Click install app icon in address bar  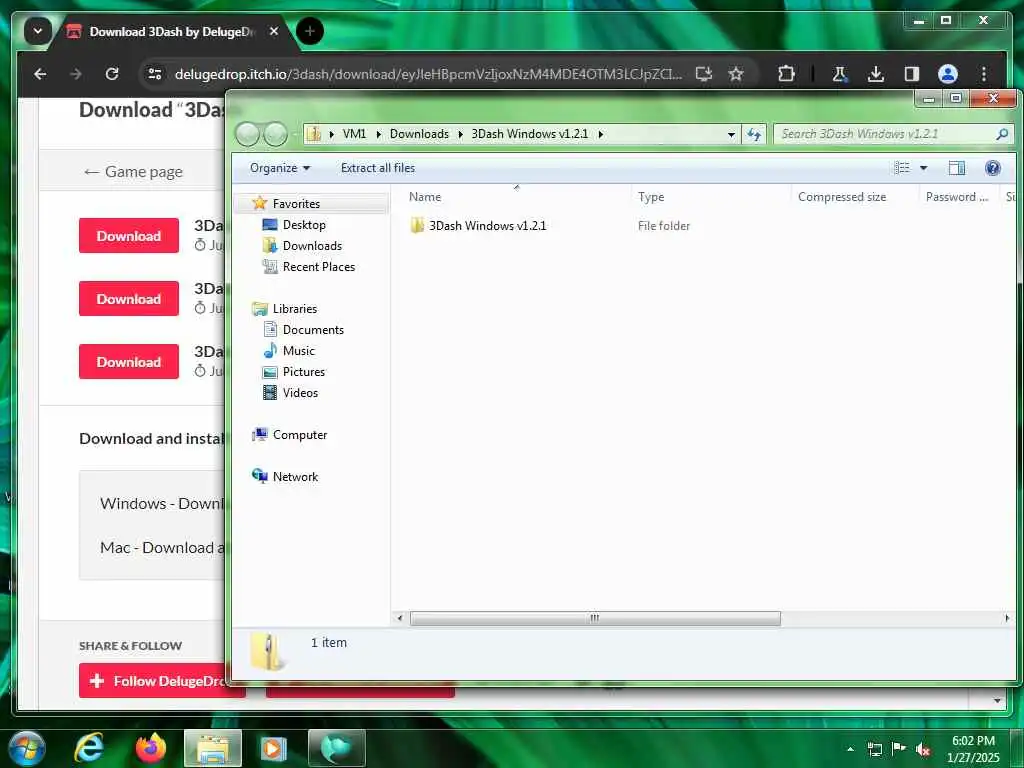(703, 74)
